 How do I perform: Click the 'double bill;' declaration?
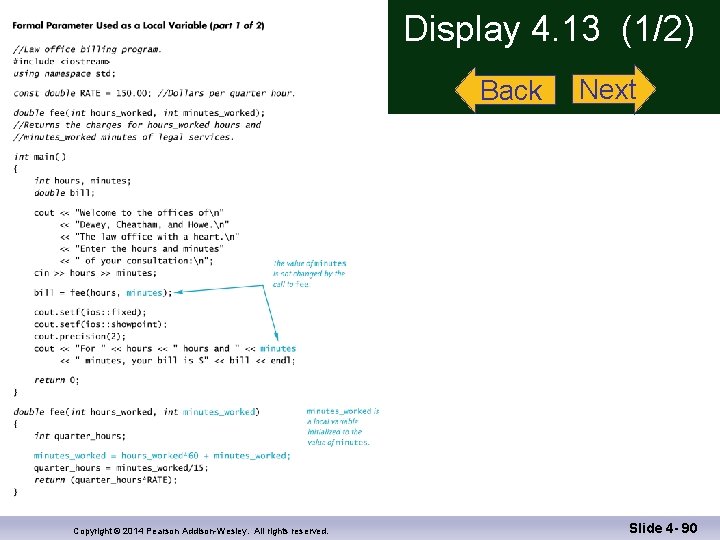point(64,192)
